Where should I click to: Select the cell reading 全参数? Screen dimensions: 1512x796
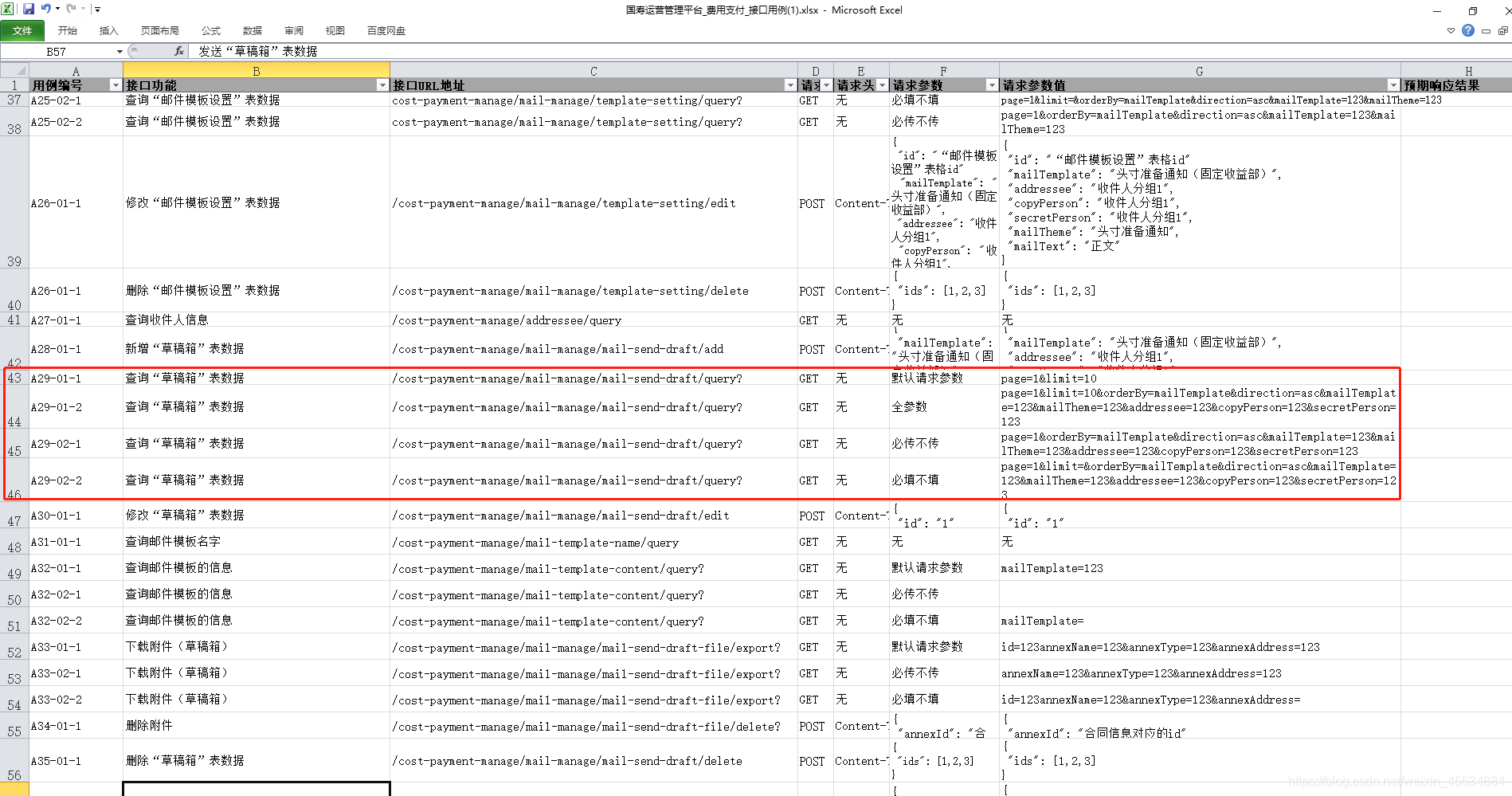[944, 406]
